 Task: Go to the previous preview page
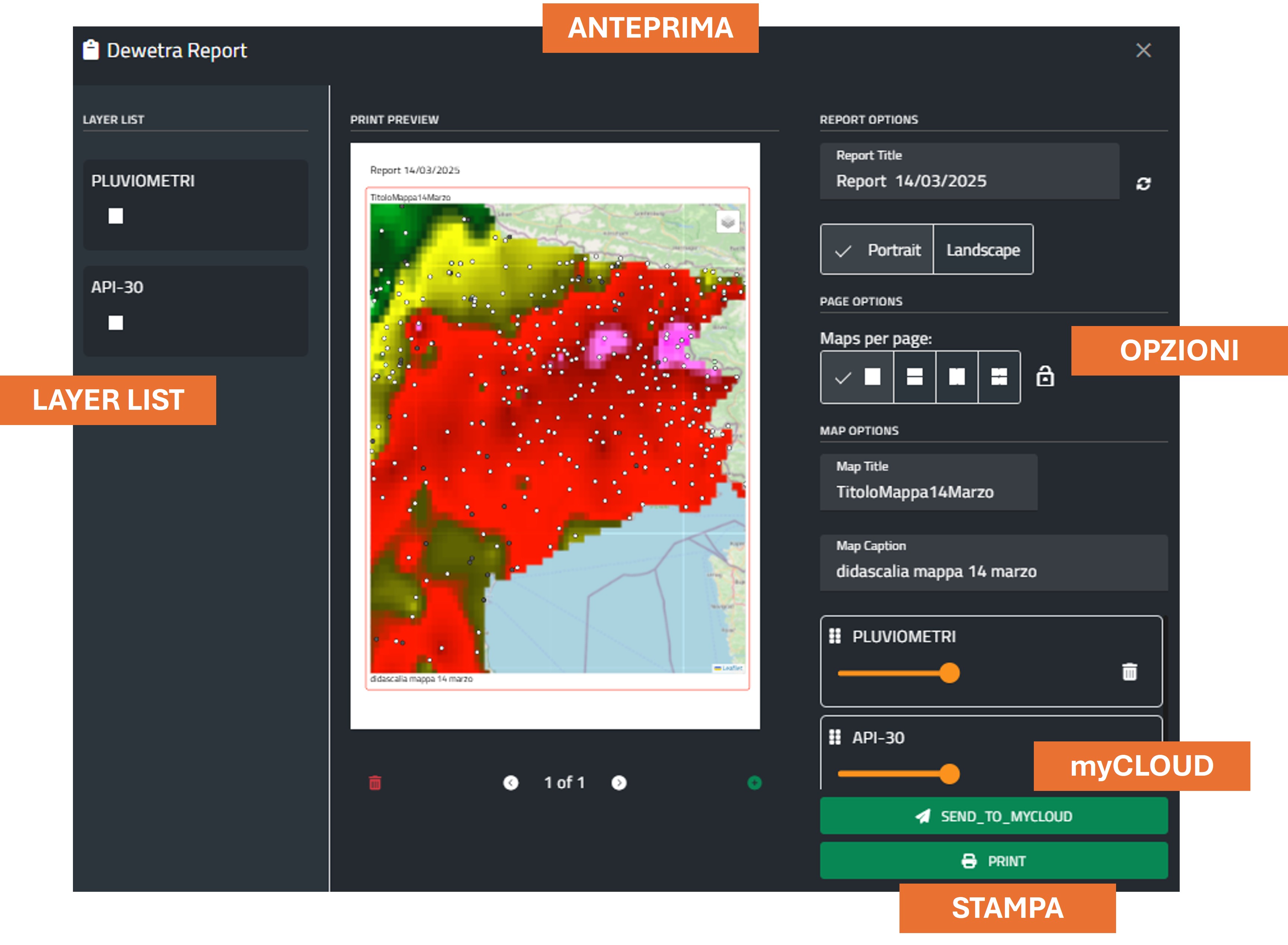511,783
